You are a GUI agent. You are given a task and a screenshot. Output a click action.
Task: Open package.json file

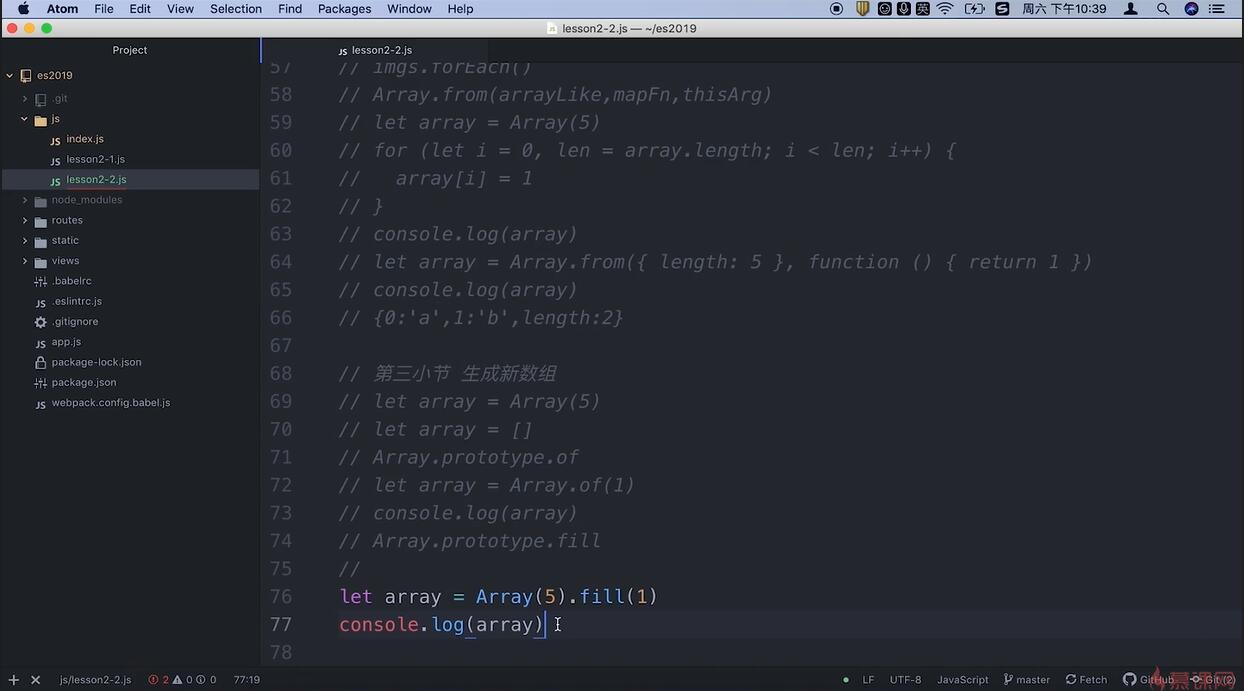(x=84, y=382)
